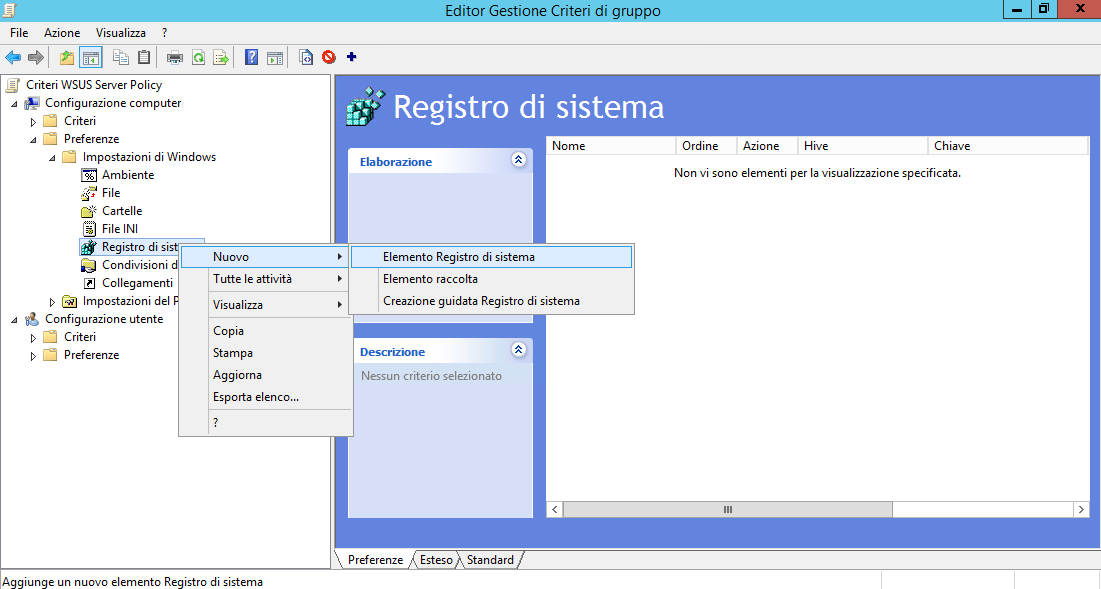Click the horizontal scrollbar right arrow
Viewport: 1101px width, 589px height.
pos(1081,510)
